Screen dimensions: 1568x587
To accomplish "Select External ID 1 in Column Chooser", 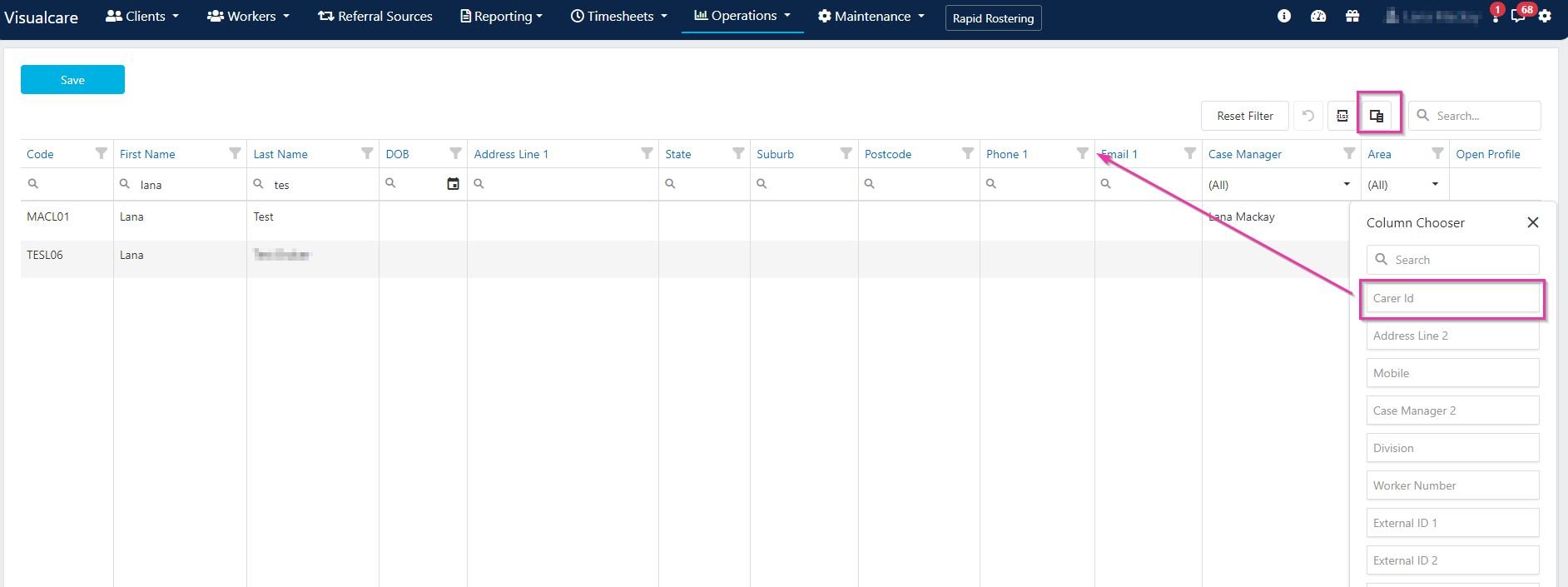I will [1452, 523].
